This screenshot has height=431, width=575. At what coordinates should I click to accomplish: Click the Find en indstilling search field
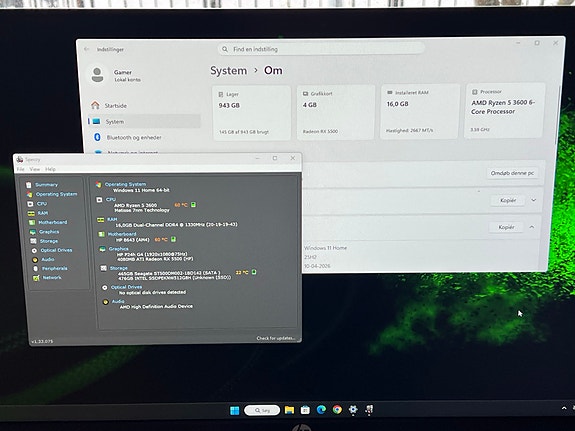[x=322, y=49]
